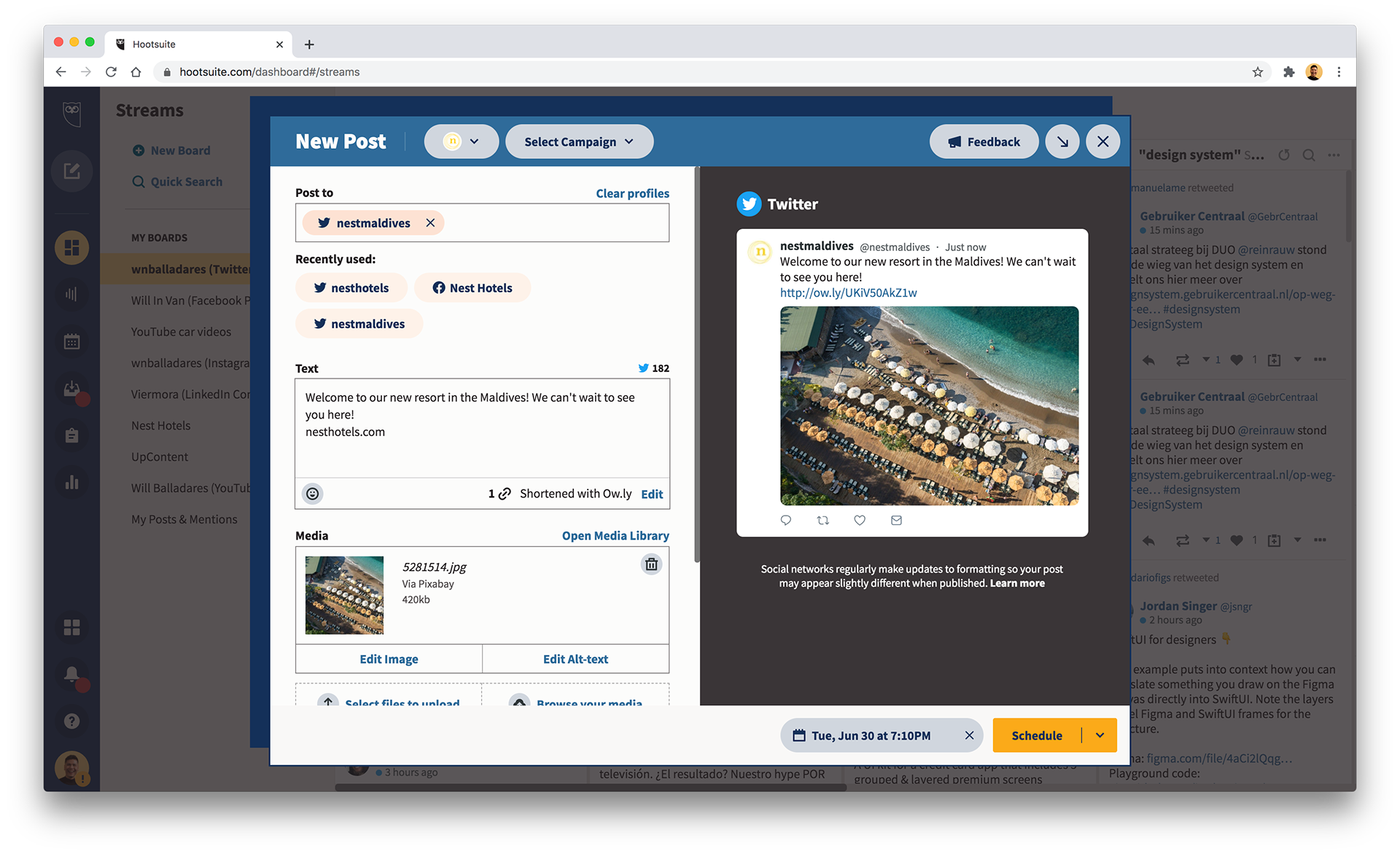This screenshot has height=854, width=1400.
Task: Add nesthotels Twitter recently used profile
Action: coord(351,288)
